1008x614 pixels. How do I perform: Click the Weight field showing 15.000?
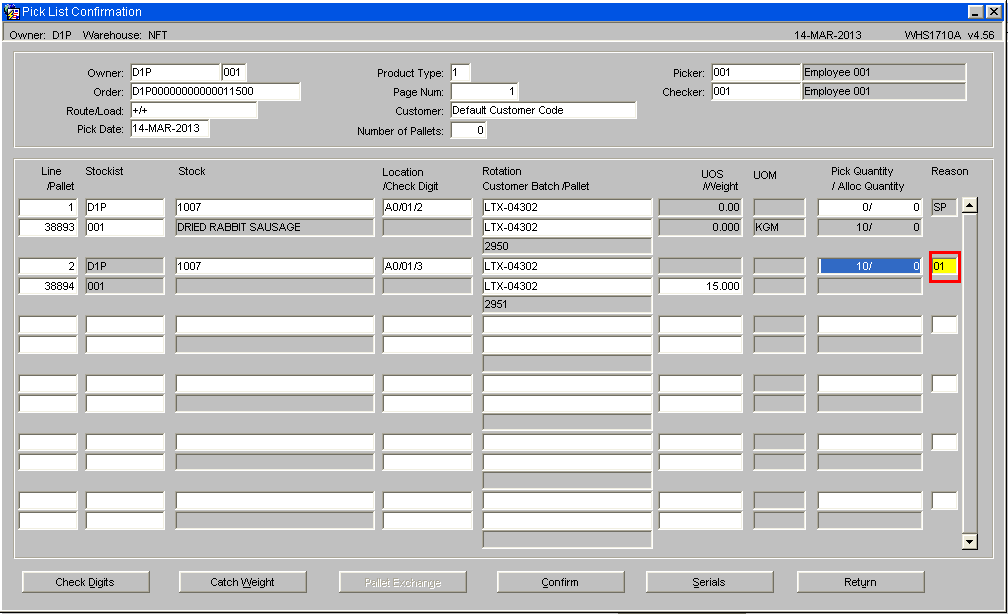point(701,286)
